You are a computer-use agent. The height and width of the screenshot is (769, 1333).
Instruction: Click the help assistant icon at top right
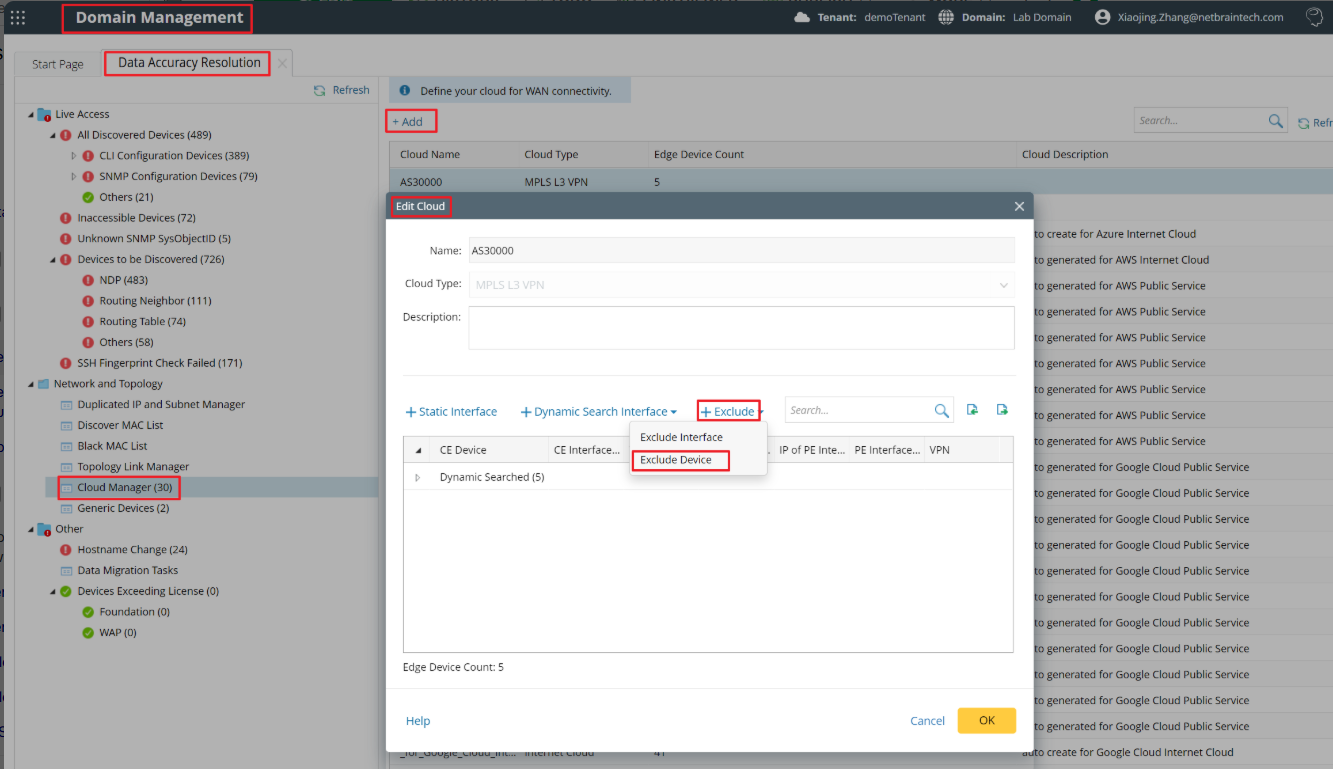(1313, 17)
